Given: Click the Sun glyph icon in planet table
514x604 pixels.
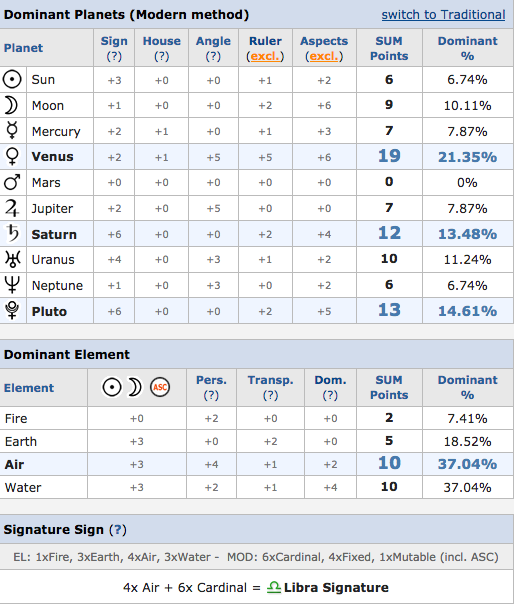Looking at the screenshot, I should click(12, 80).
